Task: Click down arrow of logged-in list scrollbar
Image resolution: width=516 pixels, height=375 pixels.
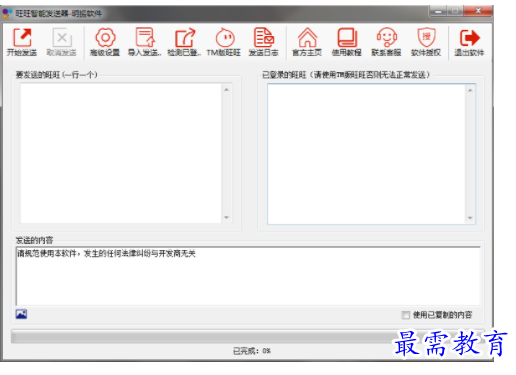Action: click(470, 218)
